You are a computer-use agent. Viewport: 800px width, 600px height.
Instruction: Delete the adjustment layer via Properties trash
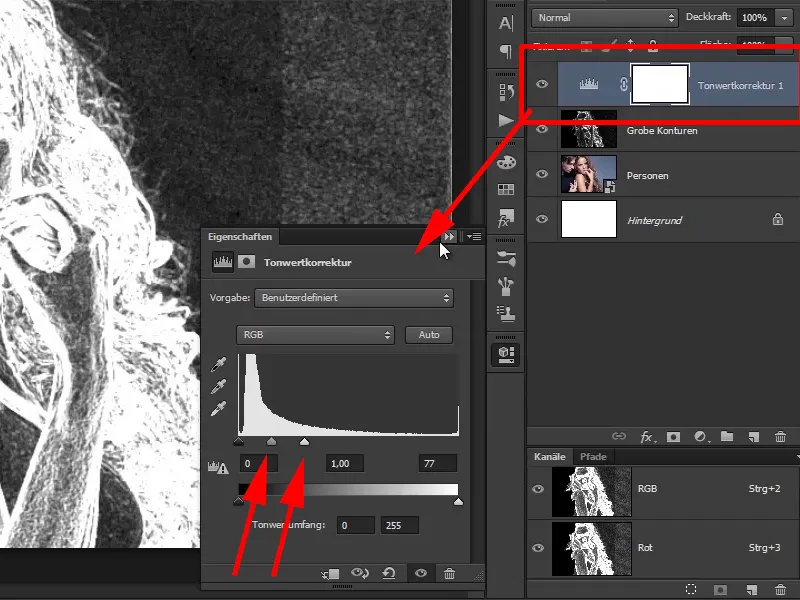[449, 573]
